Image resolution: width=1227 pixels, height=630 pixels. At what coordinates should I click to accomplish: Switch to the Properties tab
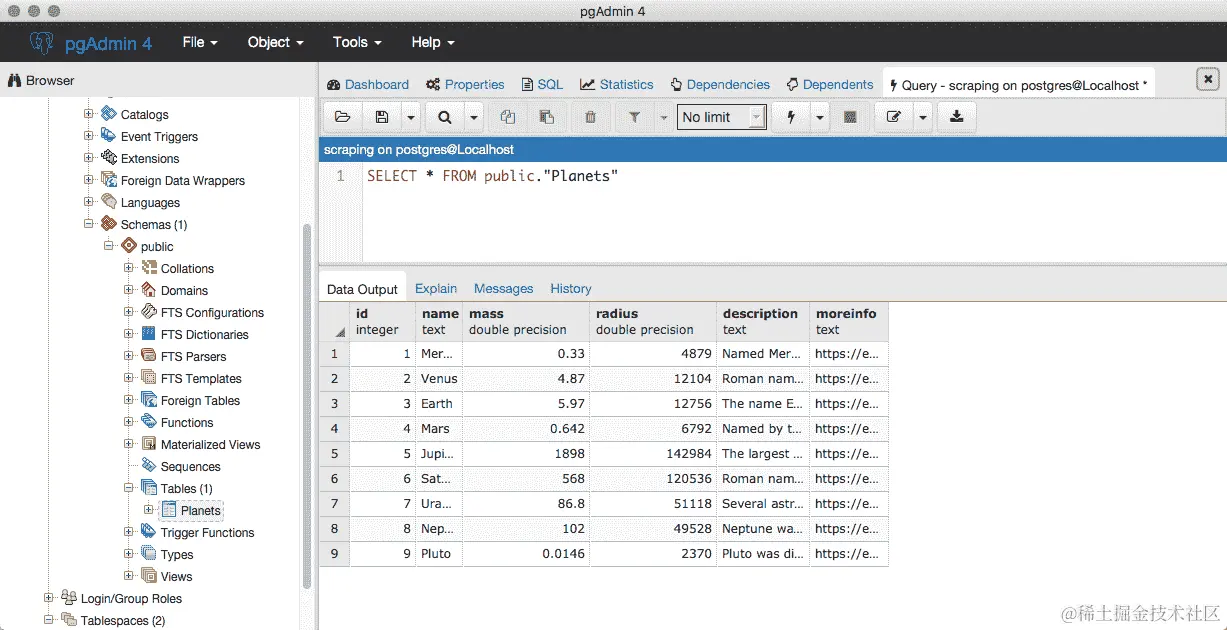(x=465, y=85)
